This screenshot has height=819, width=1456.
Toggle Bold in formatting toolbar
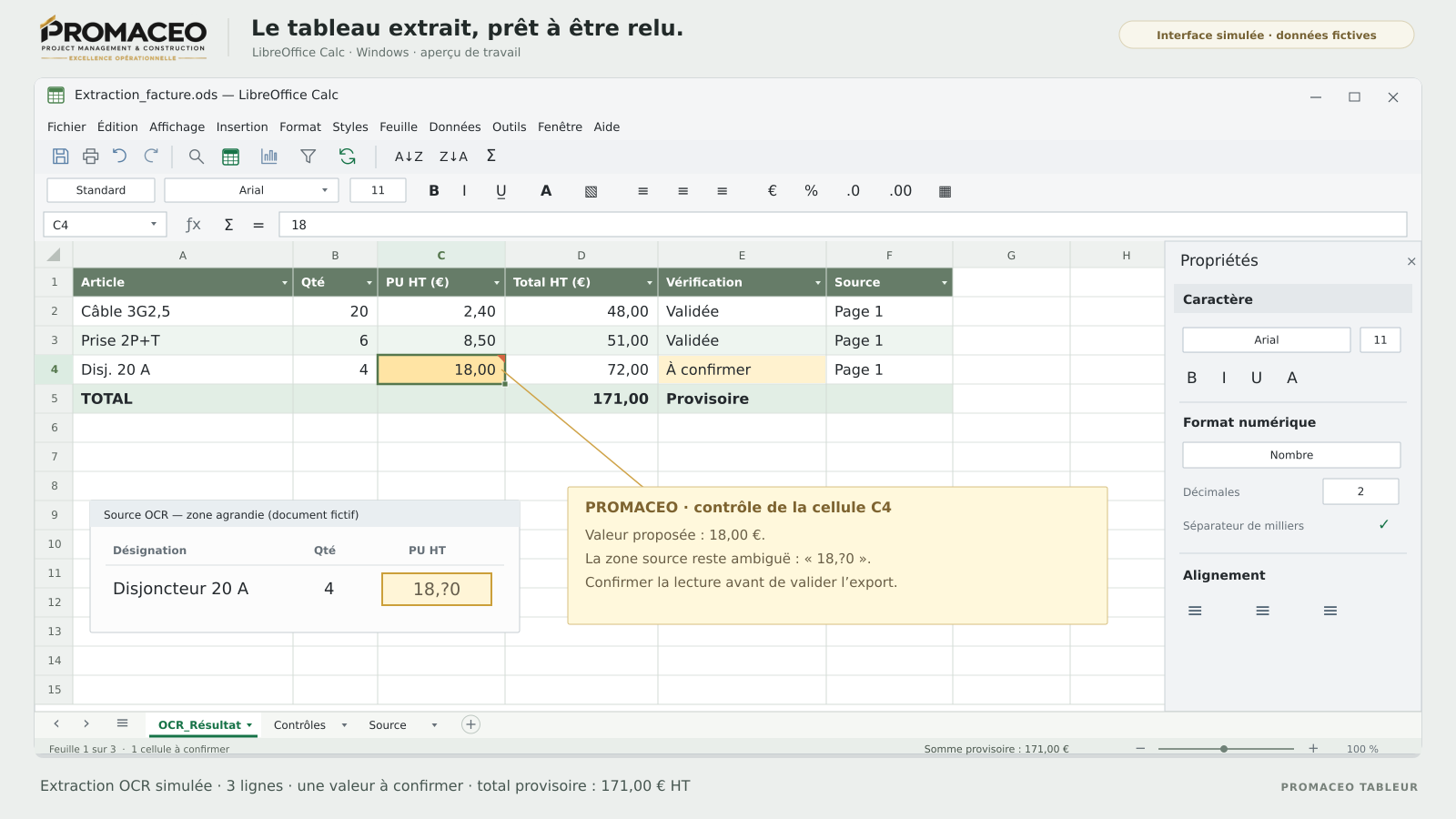coord(434,190)
